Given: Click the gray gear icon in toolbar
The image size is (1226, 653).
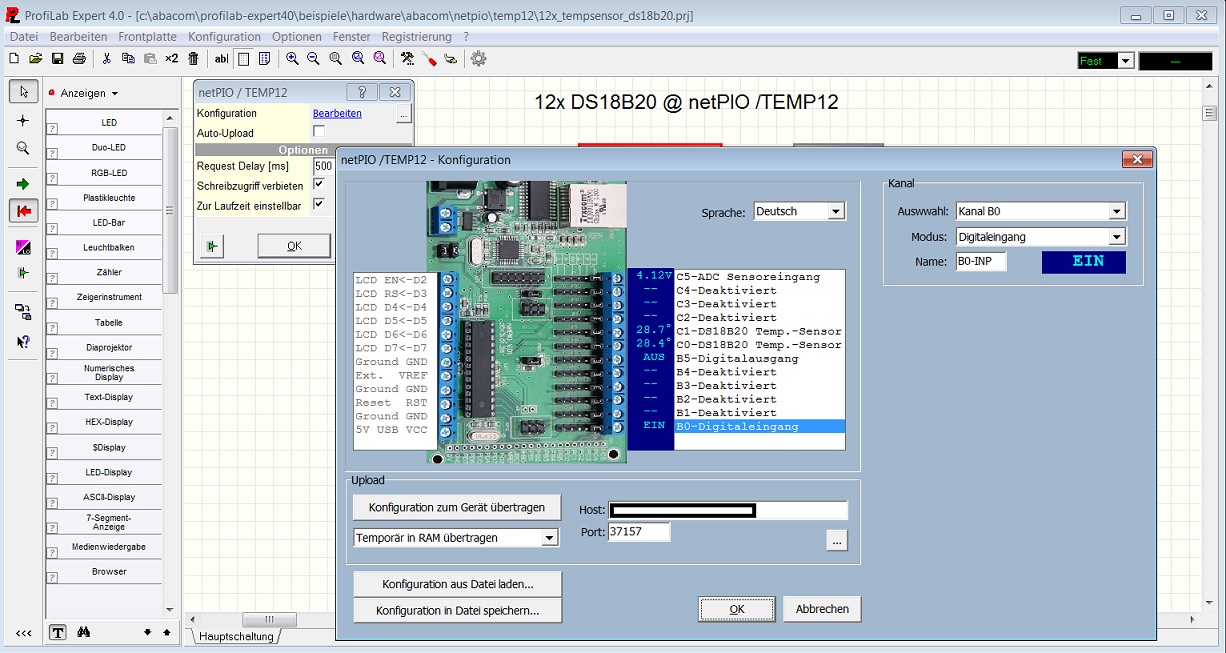Looking at the screenshot, I should point(479,59).
